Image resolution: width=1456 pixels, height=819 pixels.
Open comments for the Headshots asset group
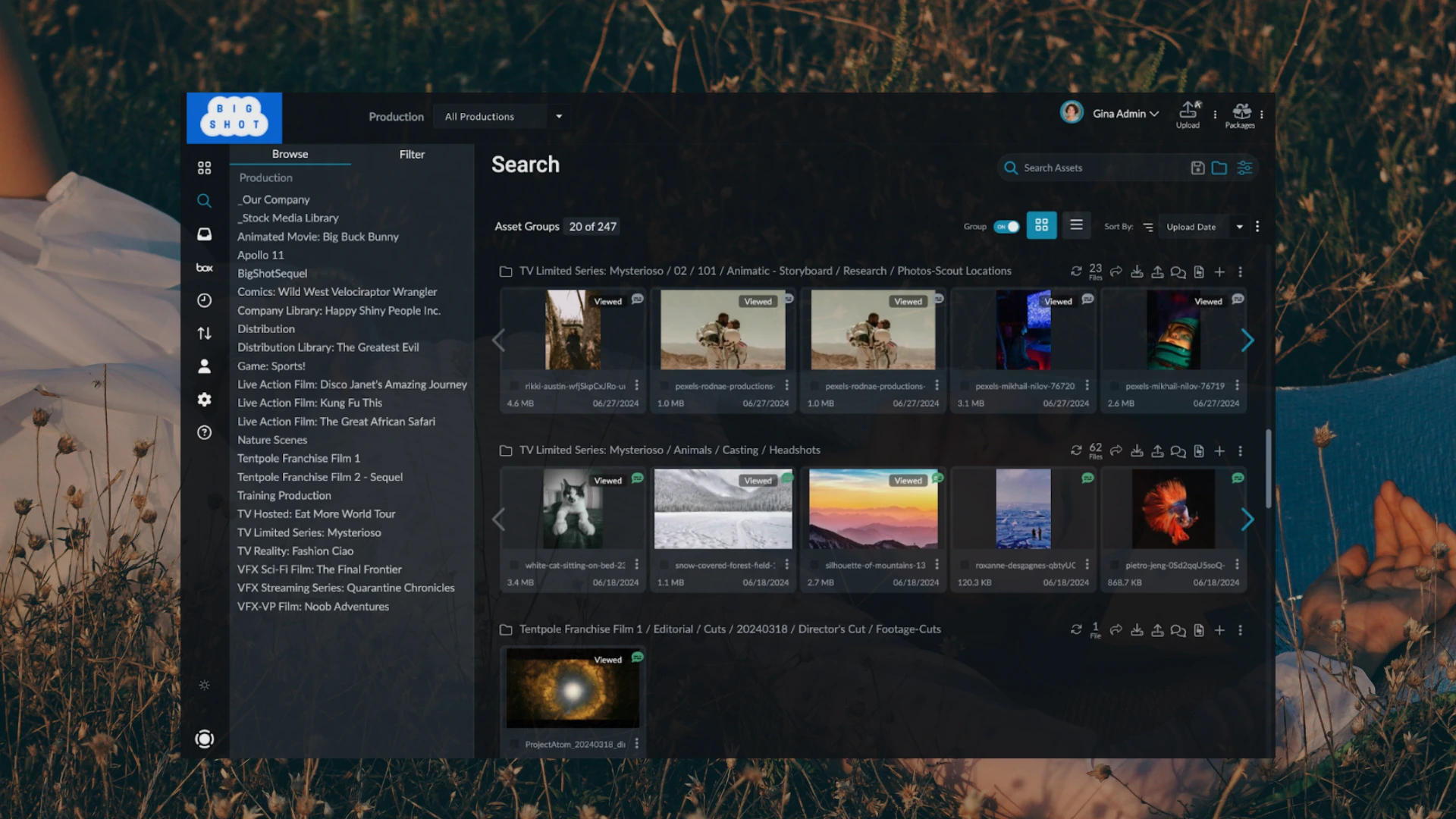point(1178,450)
